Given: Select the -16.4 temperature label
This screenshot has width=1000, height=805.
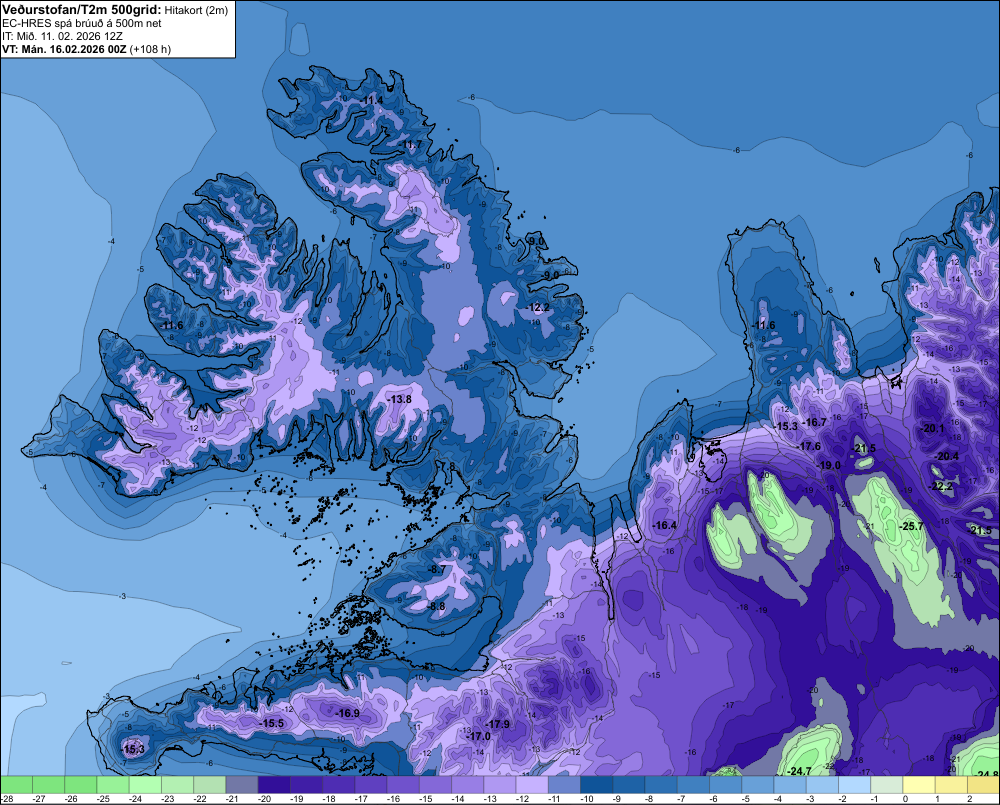Looking at the screenshot, I should (x=665, y=526).
